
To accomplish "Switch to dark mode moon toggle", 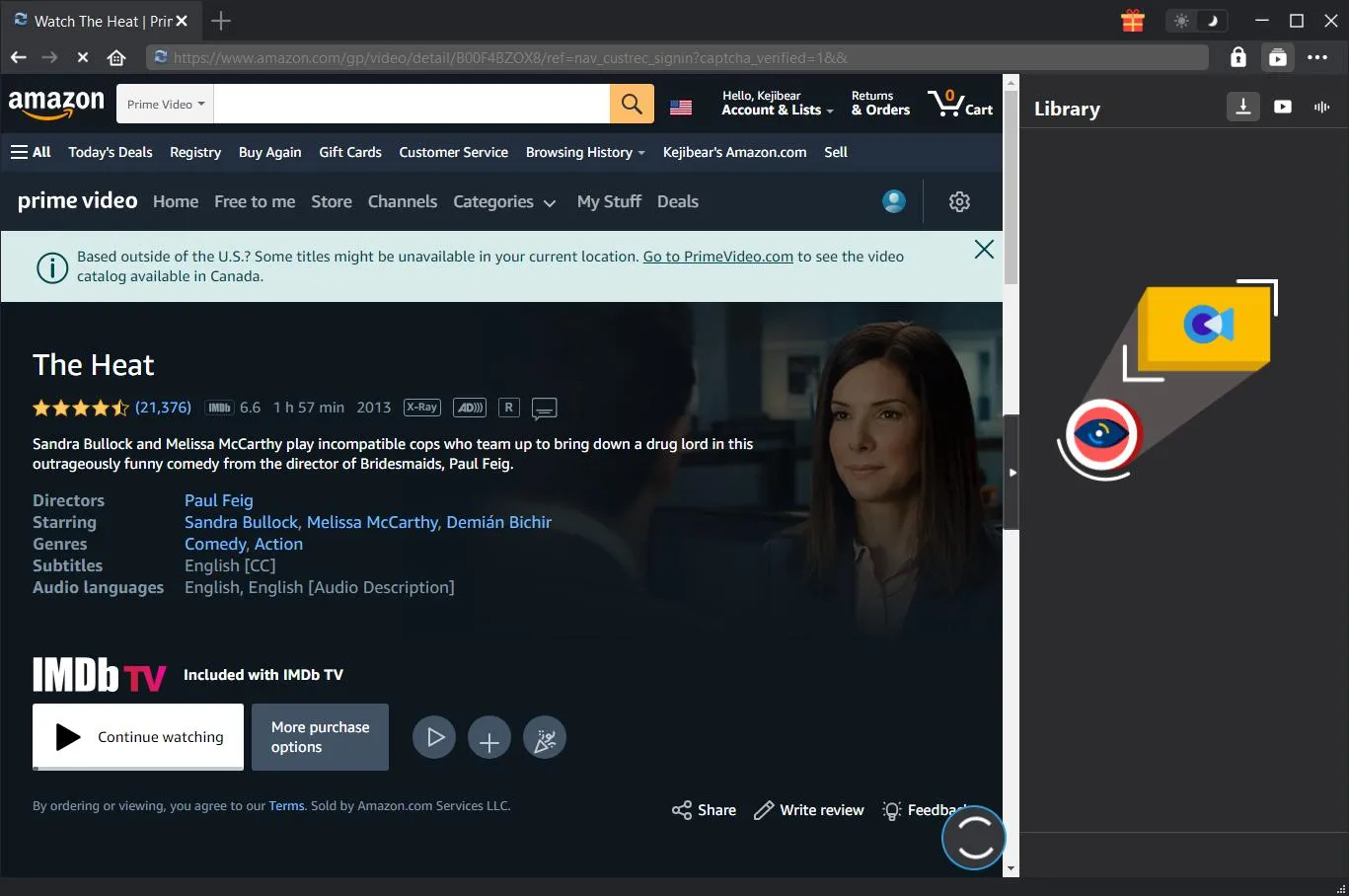I will pyautogui.click(x=1213, y=21).
